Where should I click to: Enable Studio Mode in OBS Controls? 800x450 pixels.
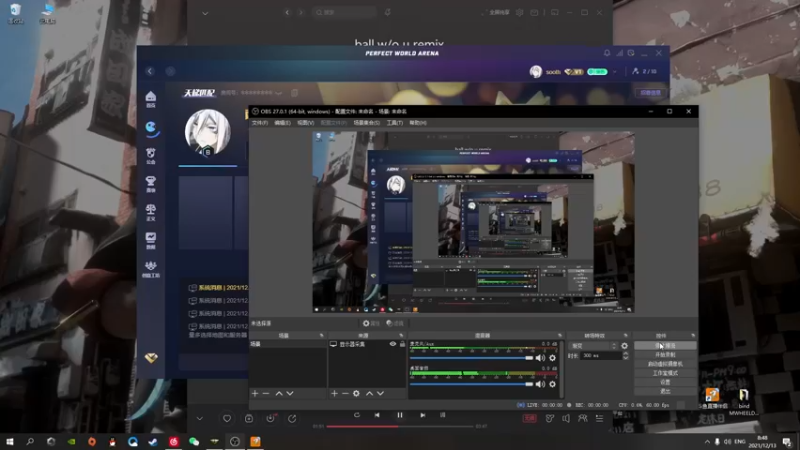pyautogui.click(x=665, y=373)
